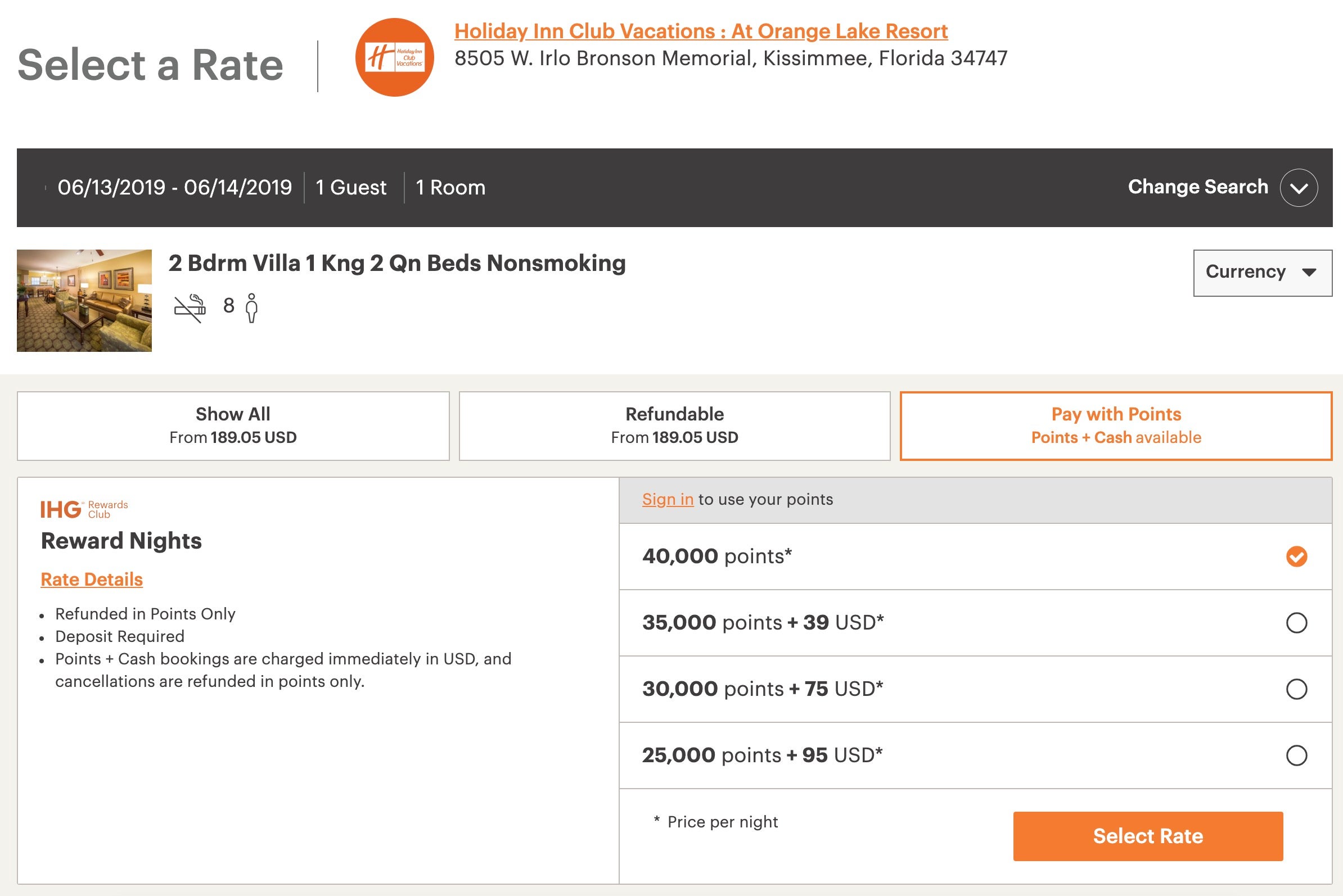1343x896 pixels.
Task: Switch to the Refundable tab
Action: (675, 426)
